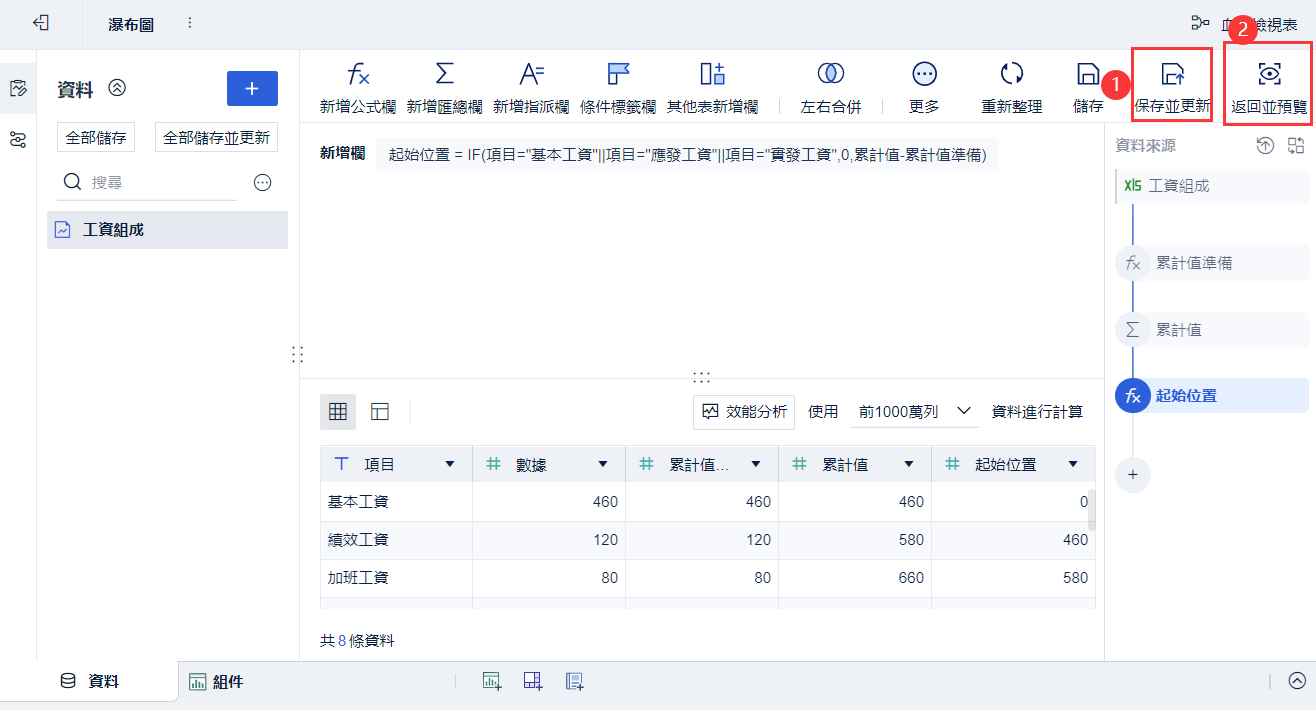Viewport: 1316px width, 710px height.
Task: Click the 條件標籤欄 flag icon
Action: (618, 74)
